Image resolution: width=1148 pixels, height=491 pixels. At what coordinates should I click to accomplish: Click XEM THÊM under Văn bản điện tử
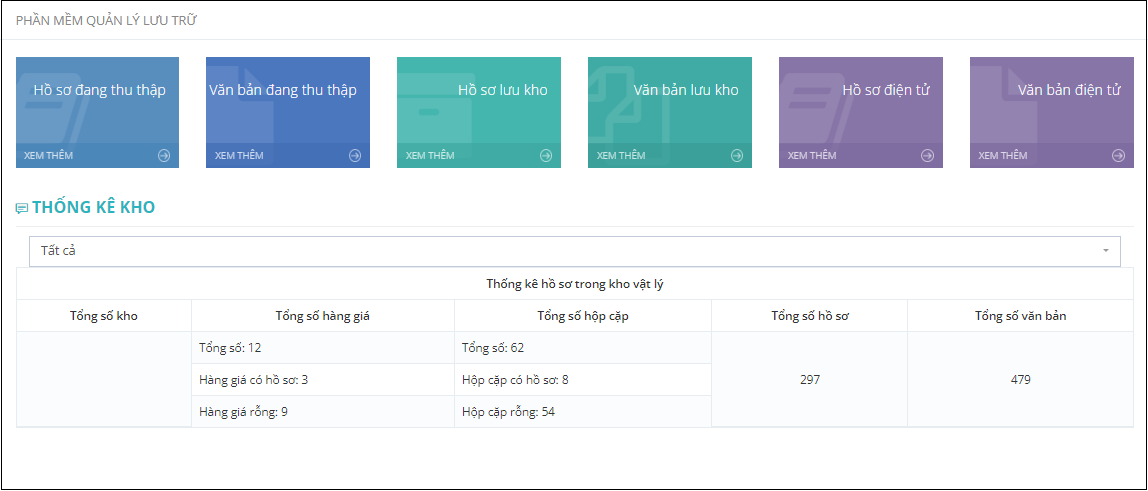(1003, 155)
